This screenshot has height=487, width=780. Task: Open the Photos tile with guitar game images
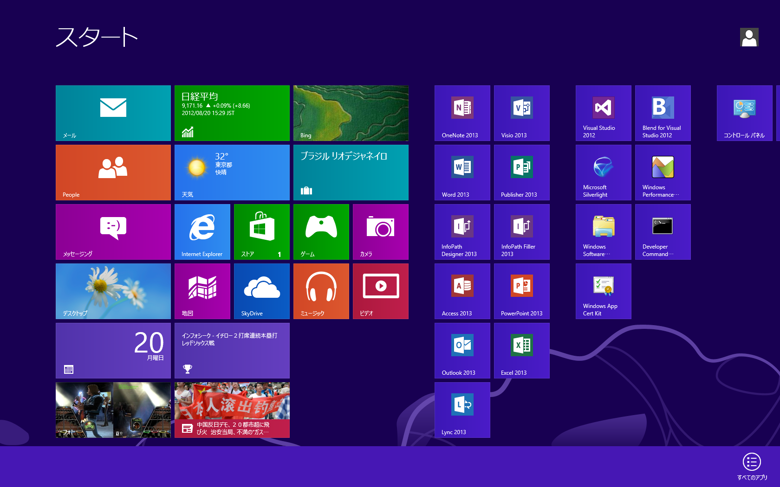click(x=113, y=410)
